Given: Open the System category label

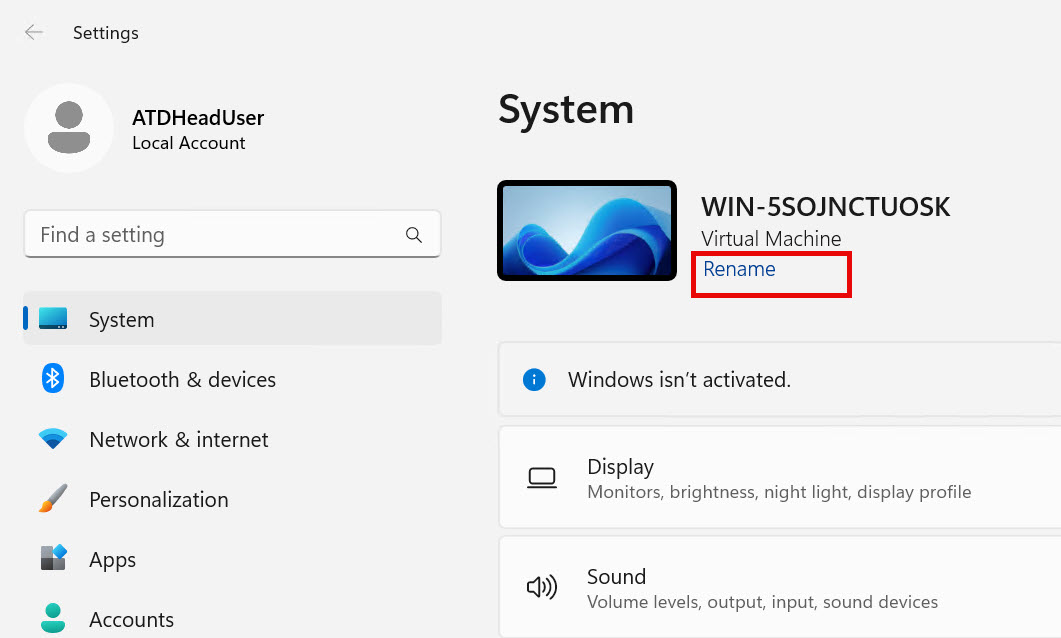Looking at the screenshot, I should click(122, 319).
